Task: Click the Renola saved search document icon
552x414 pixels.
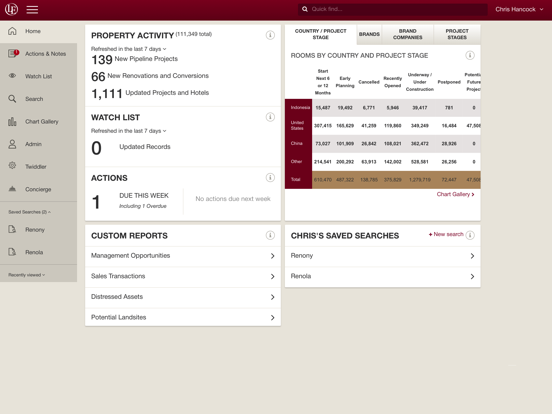Action: pos(12,252)
